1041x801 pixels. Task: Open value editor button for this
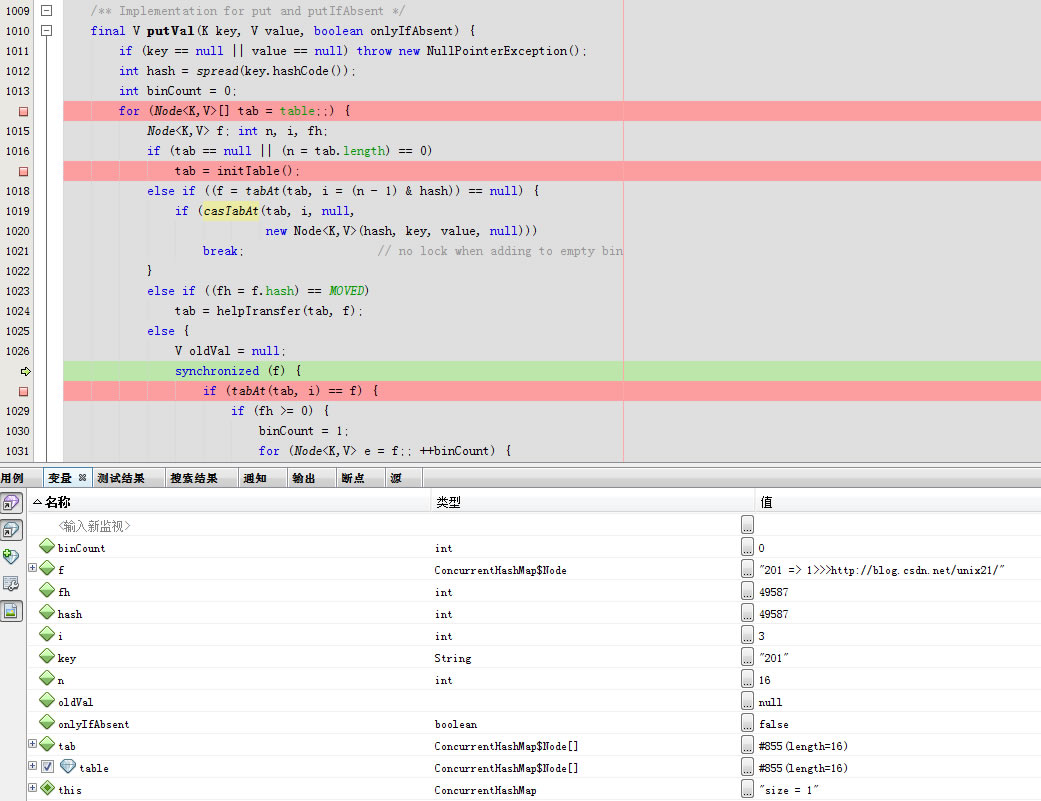tap(748, 788)
